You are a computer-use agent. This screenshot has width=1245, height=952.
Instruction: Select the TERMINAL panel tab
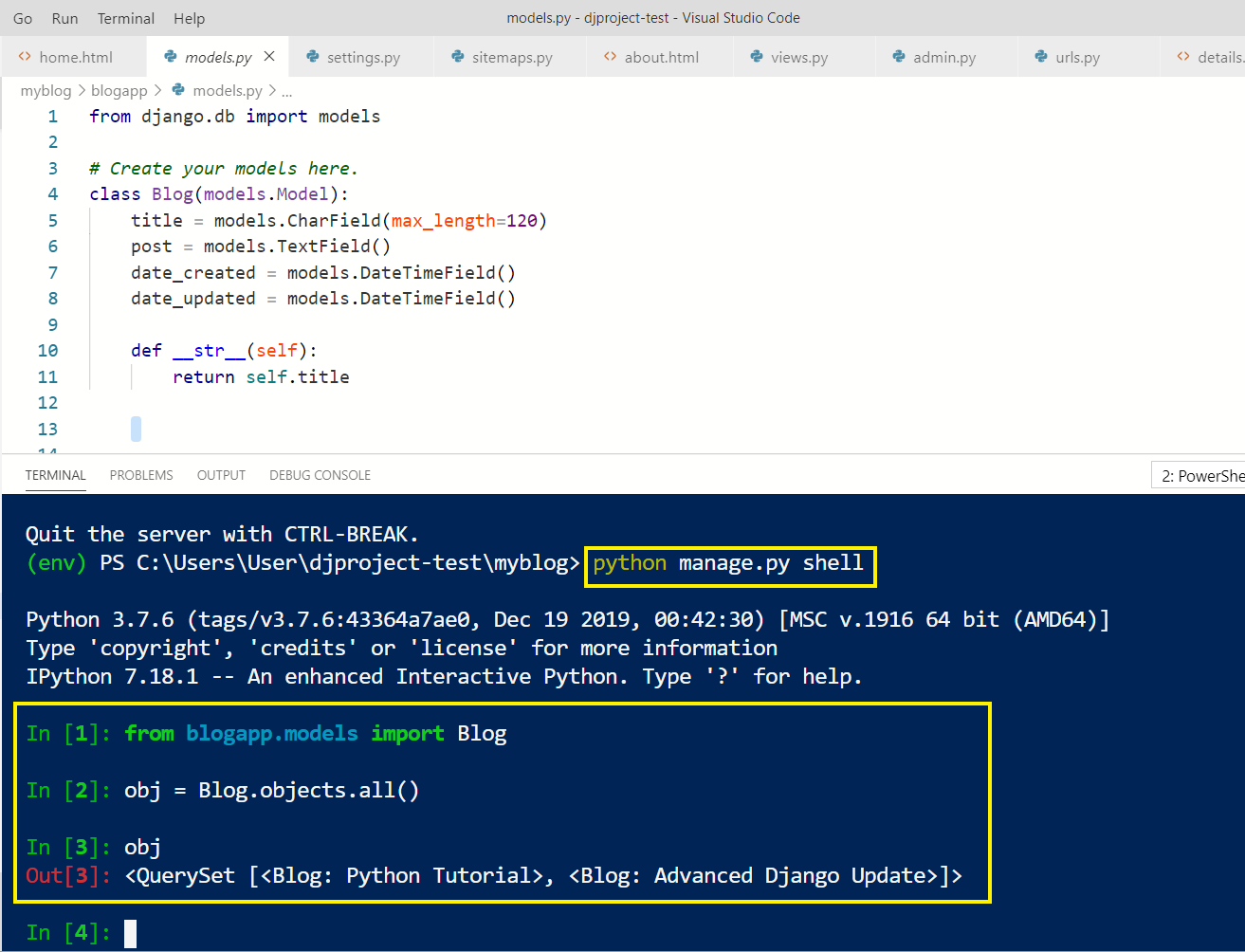(x=55, y=475)
